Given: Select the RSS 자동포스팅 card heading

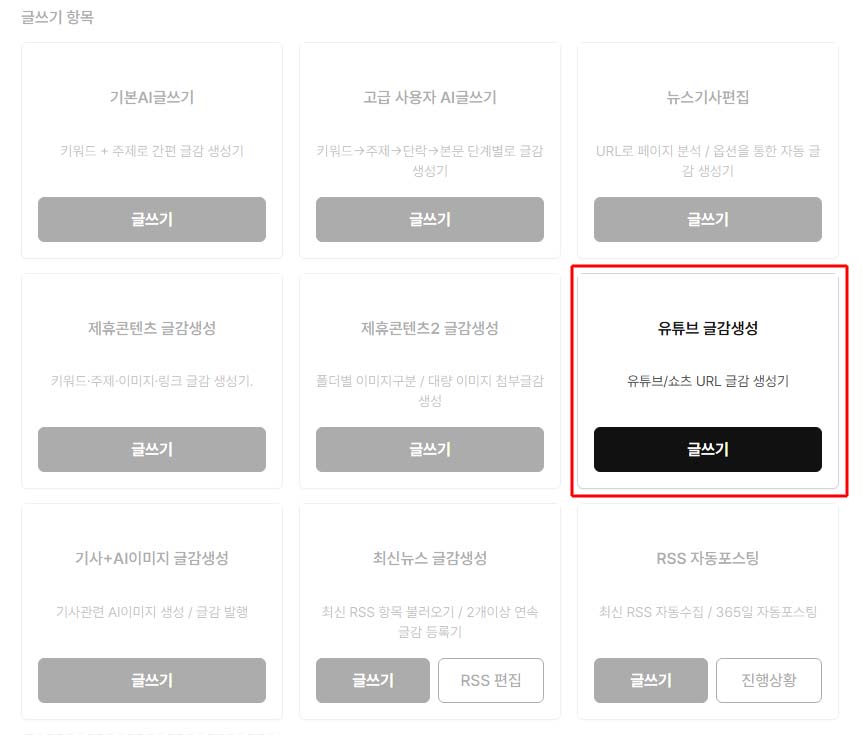Looking at the screenshot, I should [x=708, y=558].
